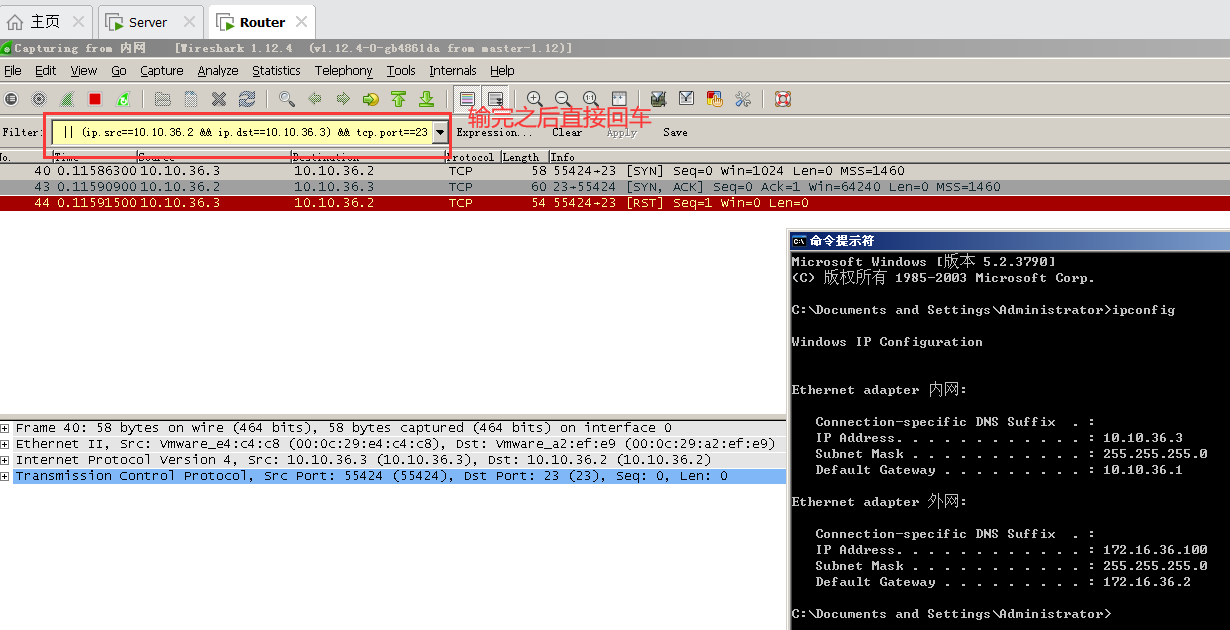Open capture options icon in toolbar
This screenshot has height=630, width=1230.
(x=39, y=99)
